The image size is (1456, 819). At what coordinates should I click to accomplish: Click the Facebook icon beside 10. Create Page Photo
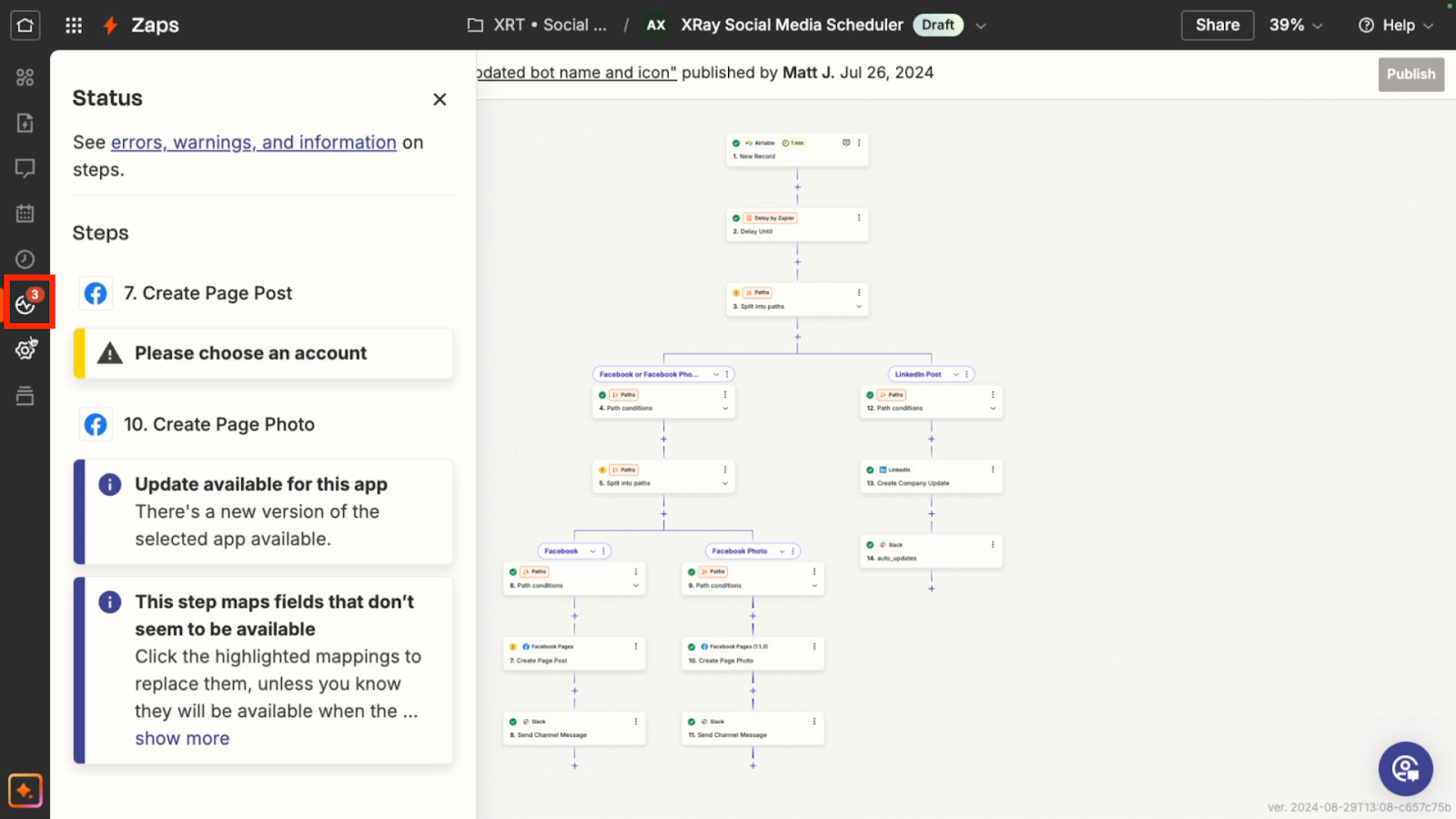(96, 424)
